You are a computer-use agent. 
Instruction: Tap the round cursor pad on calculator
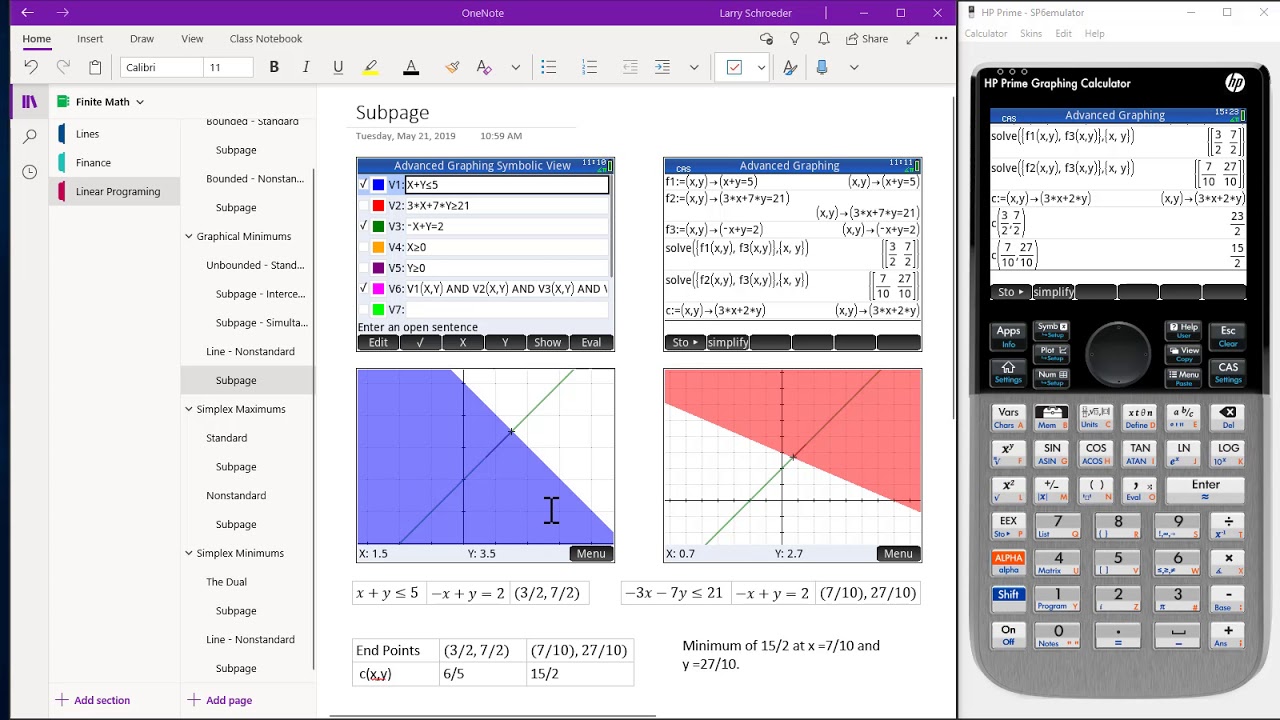(1118, 354)
